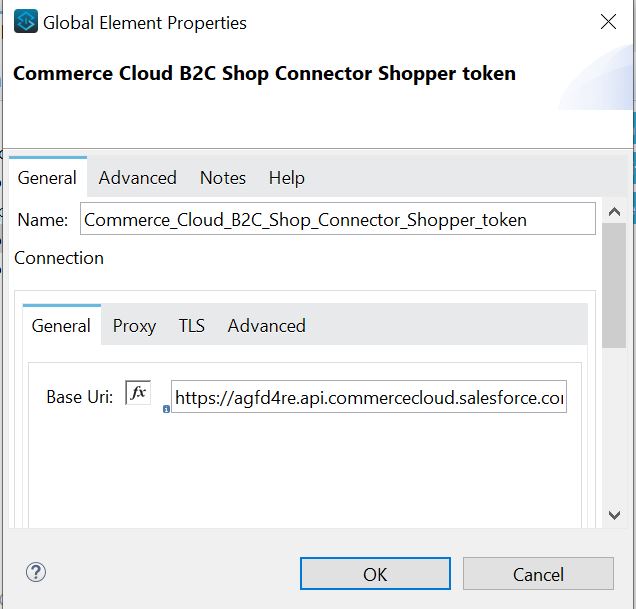
Task: Click the scrollbar up arrow
Action: point(614,213)
